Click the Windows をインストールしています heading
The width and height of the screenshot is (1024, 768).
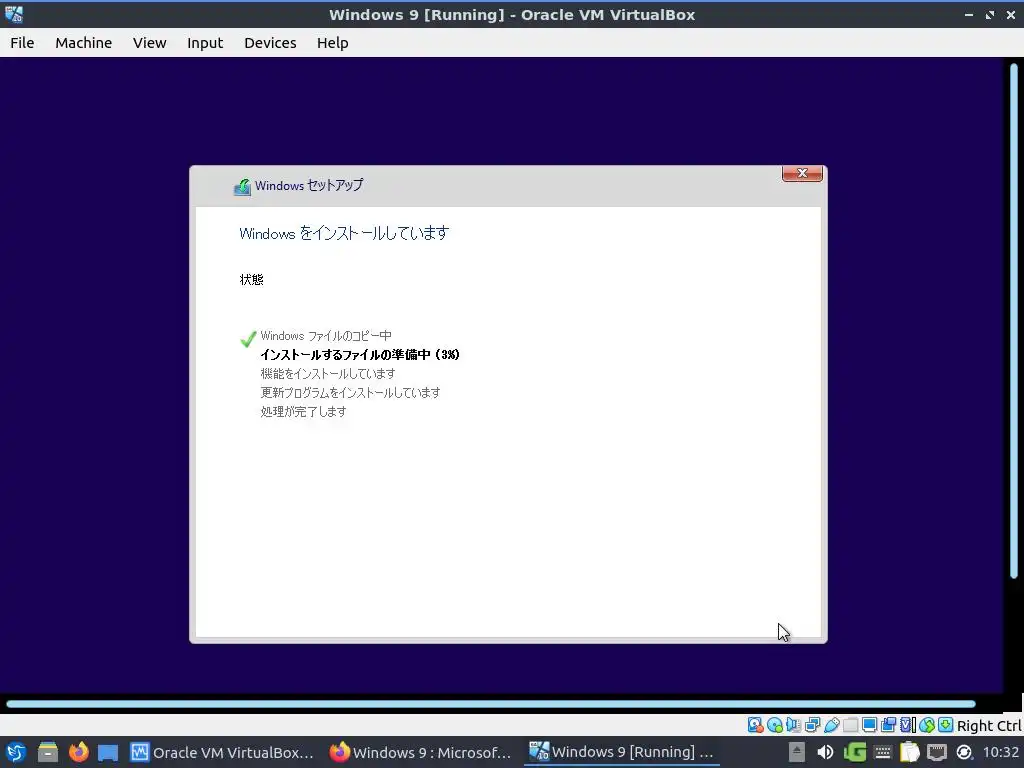[x=344, y=233]
